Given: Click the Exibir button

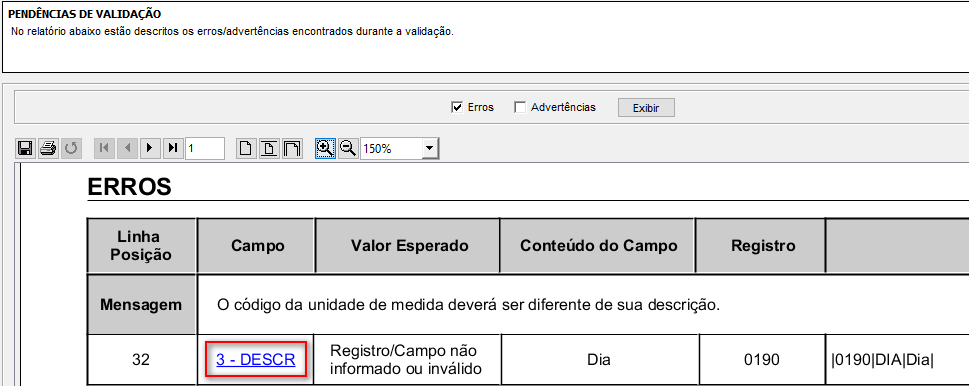Looking at the screenshot, I should pos(646,108).
